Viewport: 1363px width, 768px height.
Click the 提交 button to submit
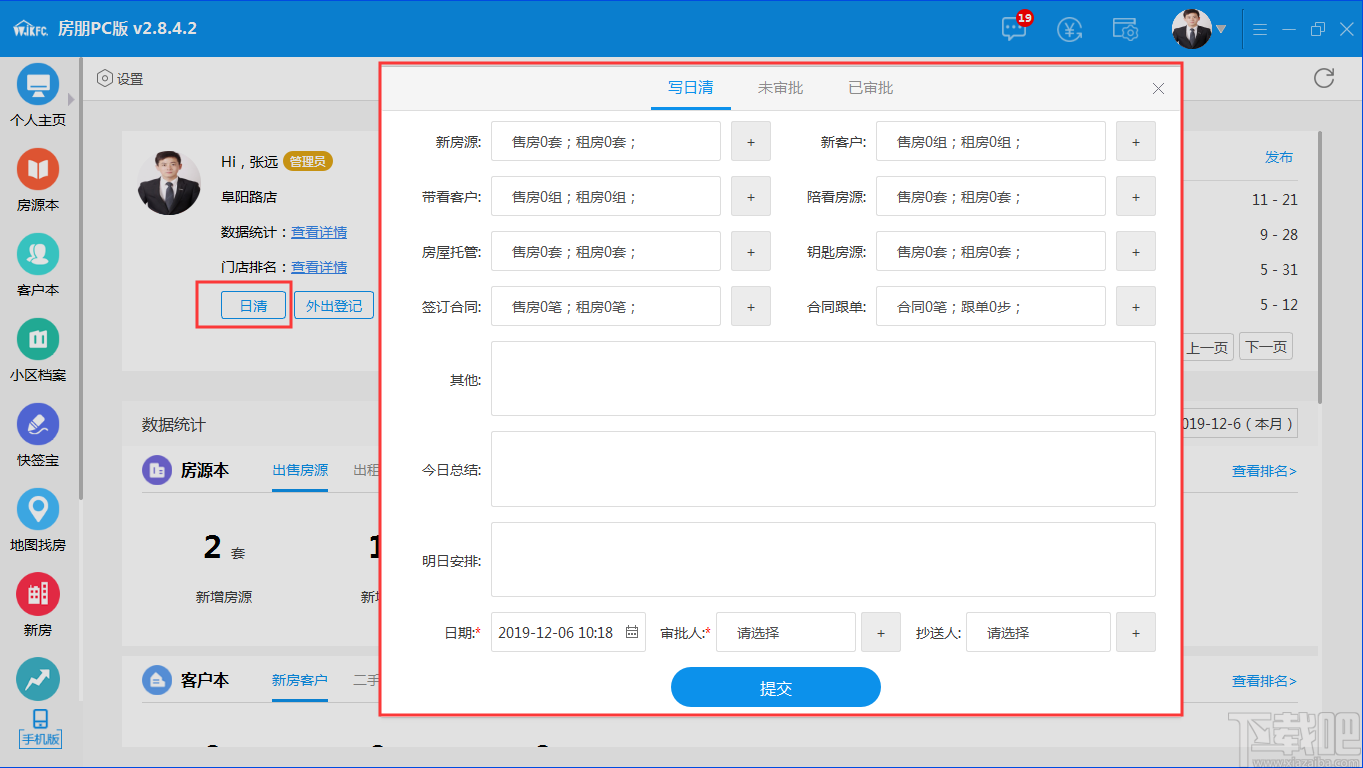coord(775,687)
